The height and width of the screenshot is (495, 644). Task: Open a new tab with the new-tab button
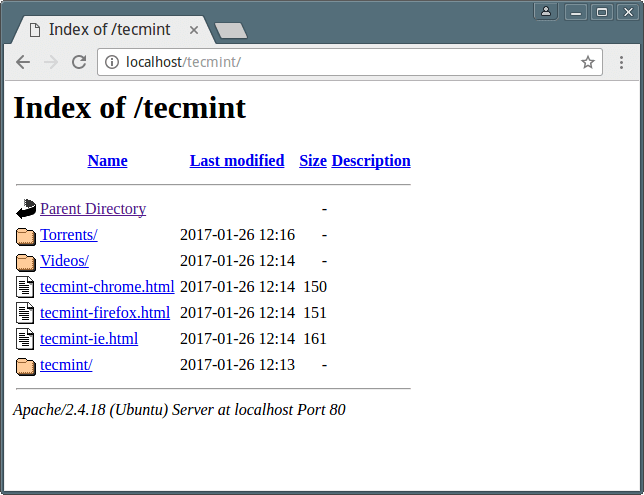pyautogui.click(x=231, y=31)
